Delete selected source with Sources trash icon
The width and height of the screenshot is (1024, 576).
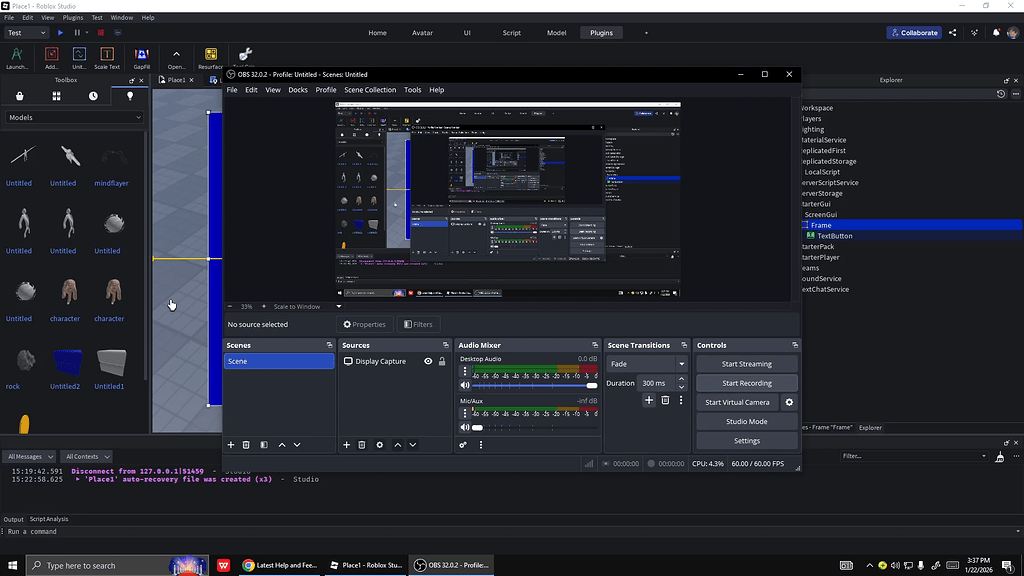362,445
